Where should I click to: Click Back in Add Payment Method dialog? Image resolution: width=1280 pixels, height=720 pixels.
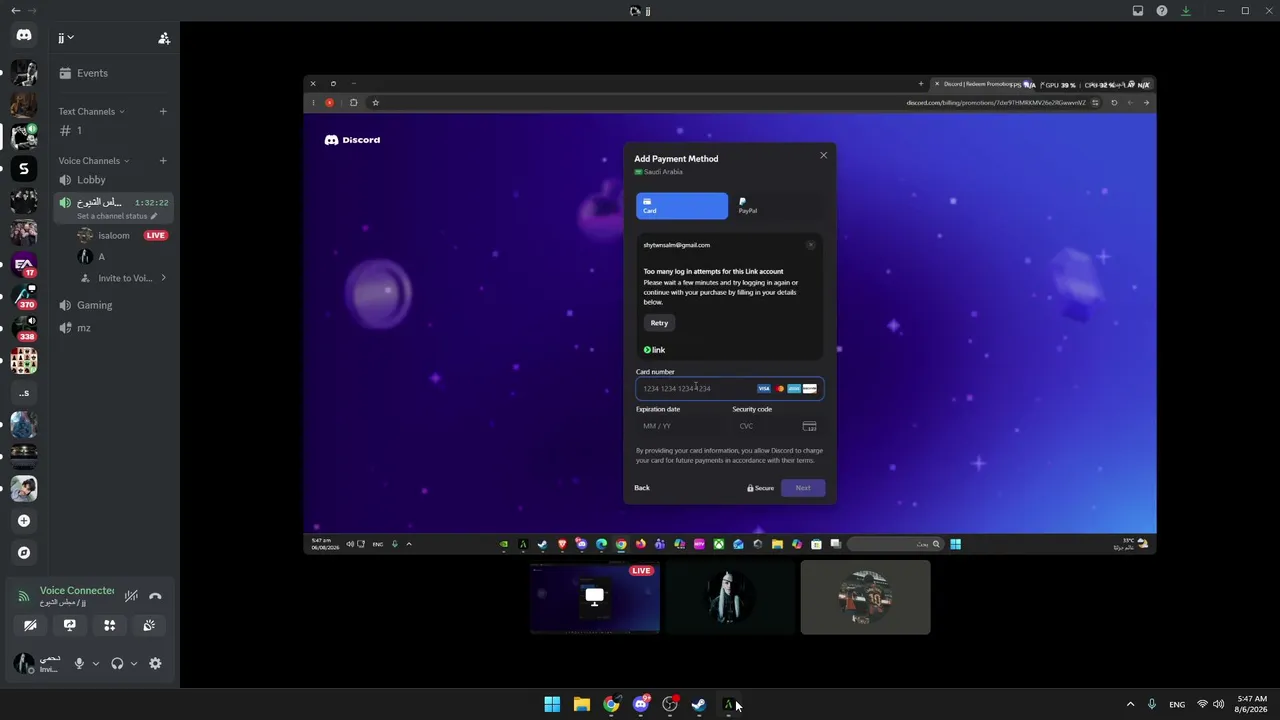(642, 488)
